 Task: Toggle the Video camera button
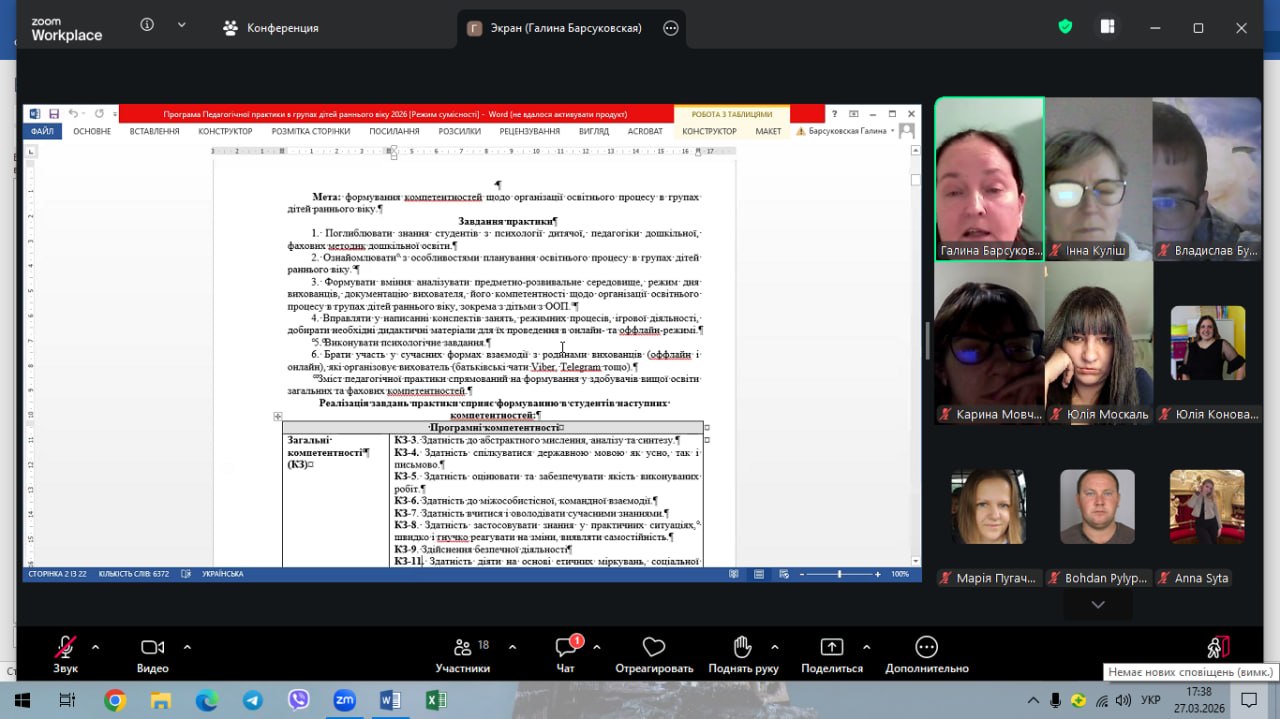152,648
